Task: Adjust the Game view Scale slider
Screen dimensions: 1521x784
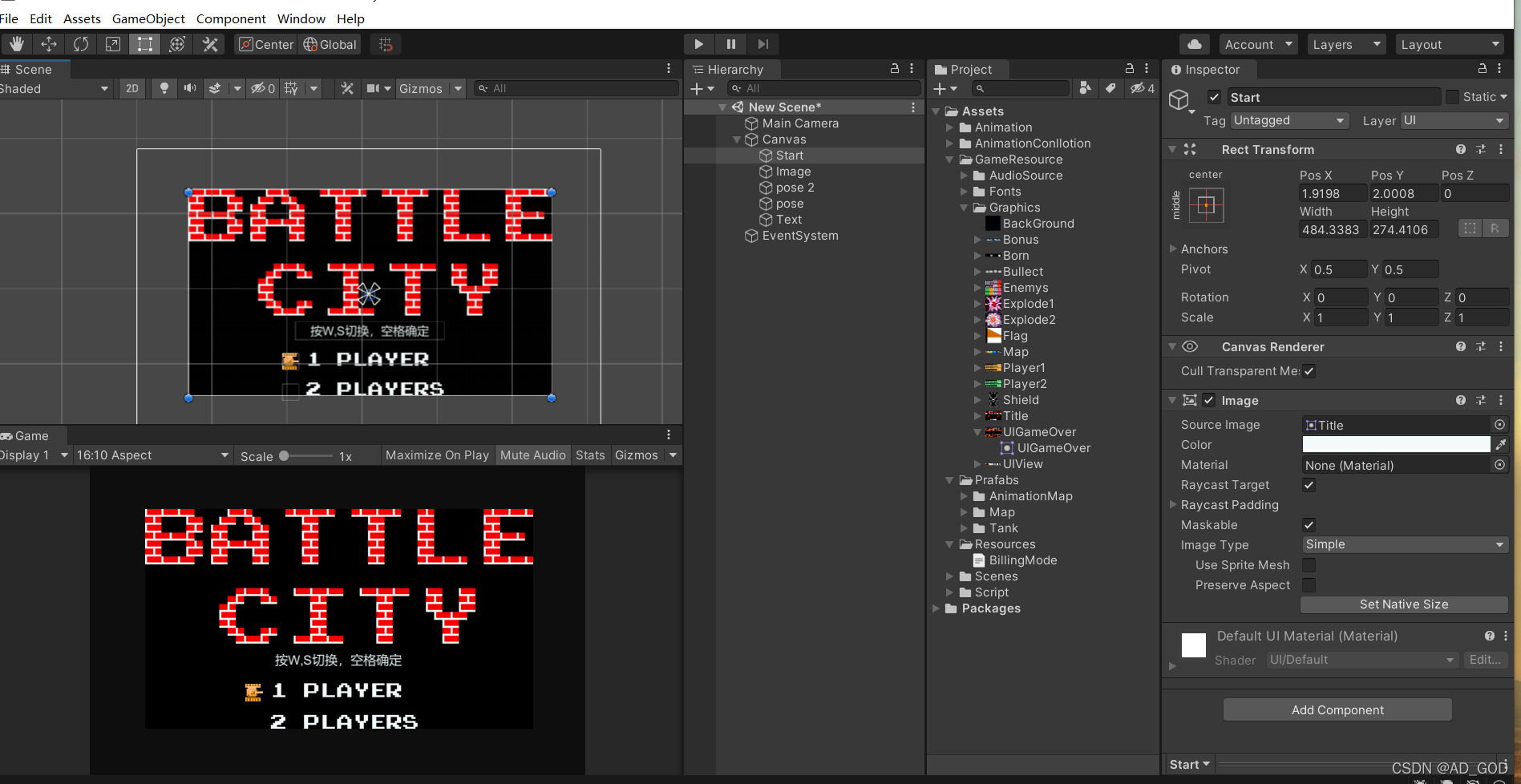Action: pyautogui.click(x=305, y=455)
